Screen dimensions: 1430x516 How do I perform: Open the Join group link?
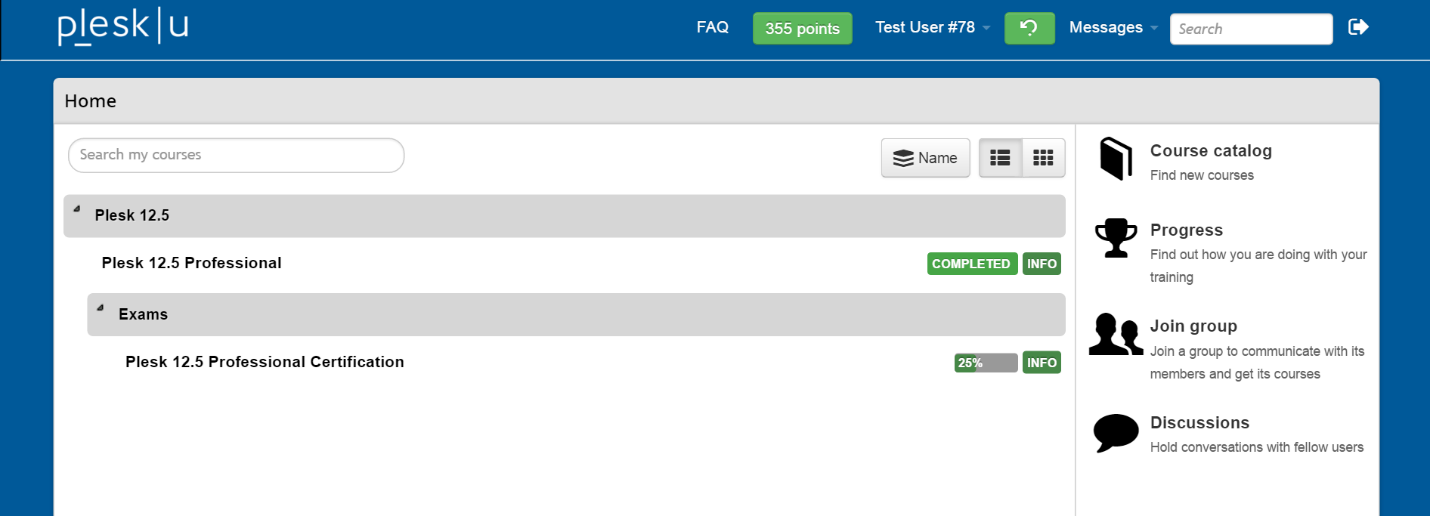(1194, 326)
